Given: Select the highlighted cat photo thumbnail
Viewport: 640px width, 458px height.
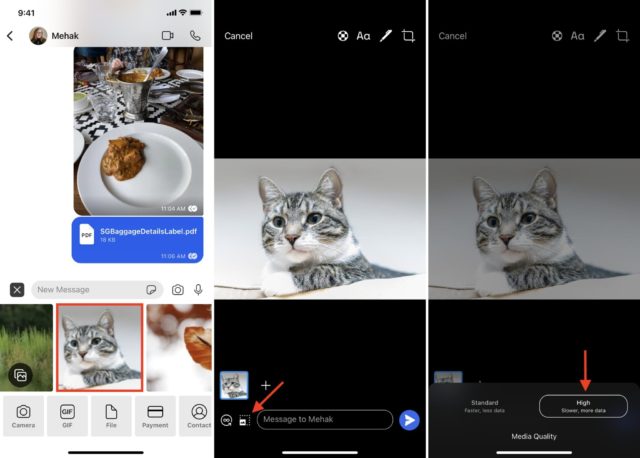Looking at the screenshot, I should [98, 347].
